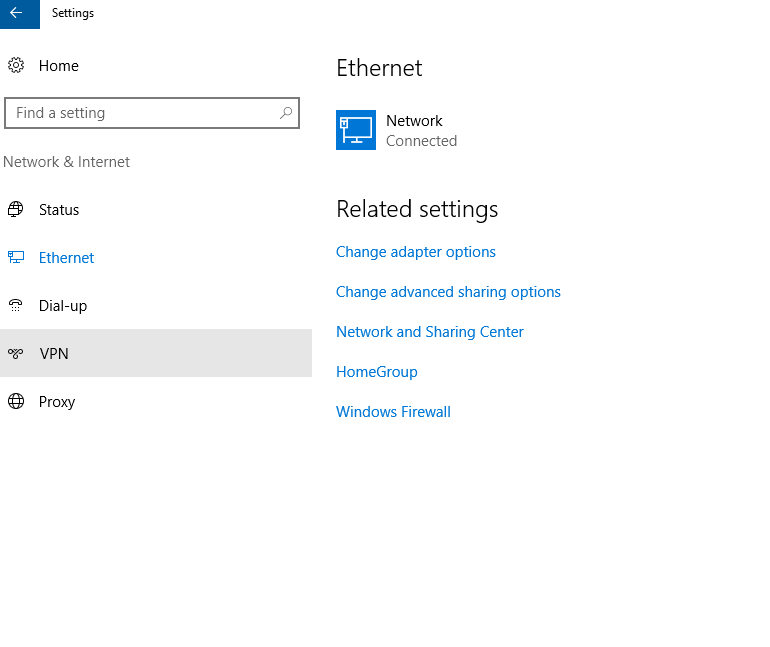Screen dimensions: 770x647
Task: Open Network and Sharing Center
Action: point(430,332)
